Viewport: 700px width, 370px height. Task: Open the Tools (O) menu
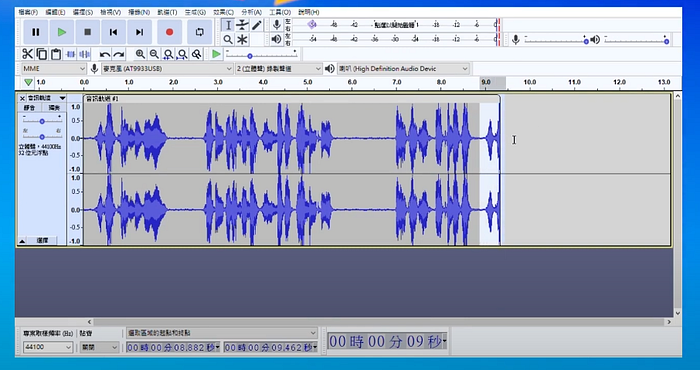tap(280, 12)
